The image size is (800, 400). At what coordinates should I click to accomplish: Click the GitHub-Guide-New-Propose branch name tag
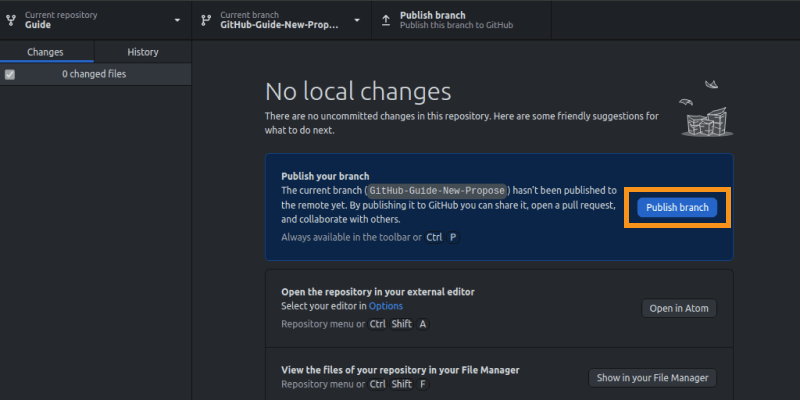pyautogui.click(x=438, y=189)
